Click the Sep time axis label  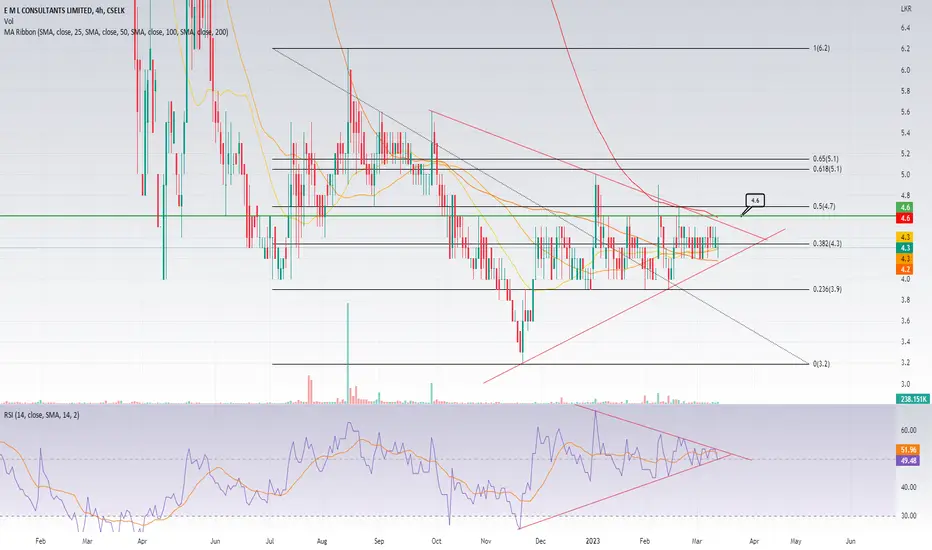pos(379,541)
